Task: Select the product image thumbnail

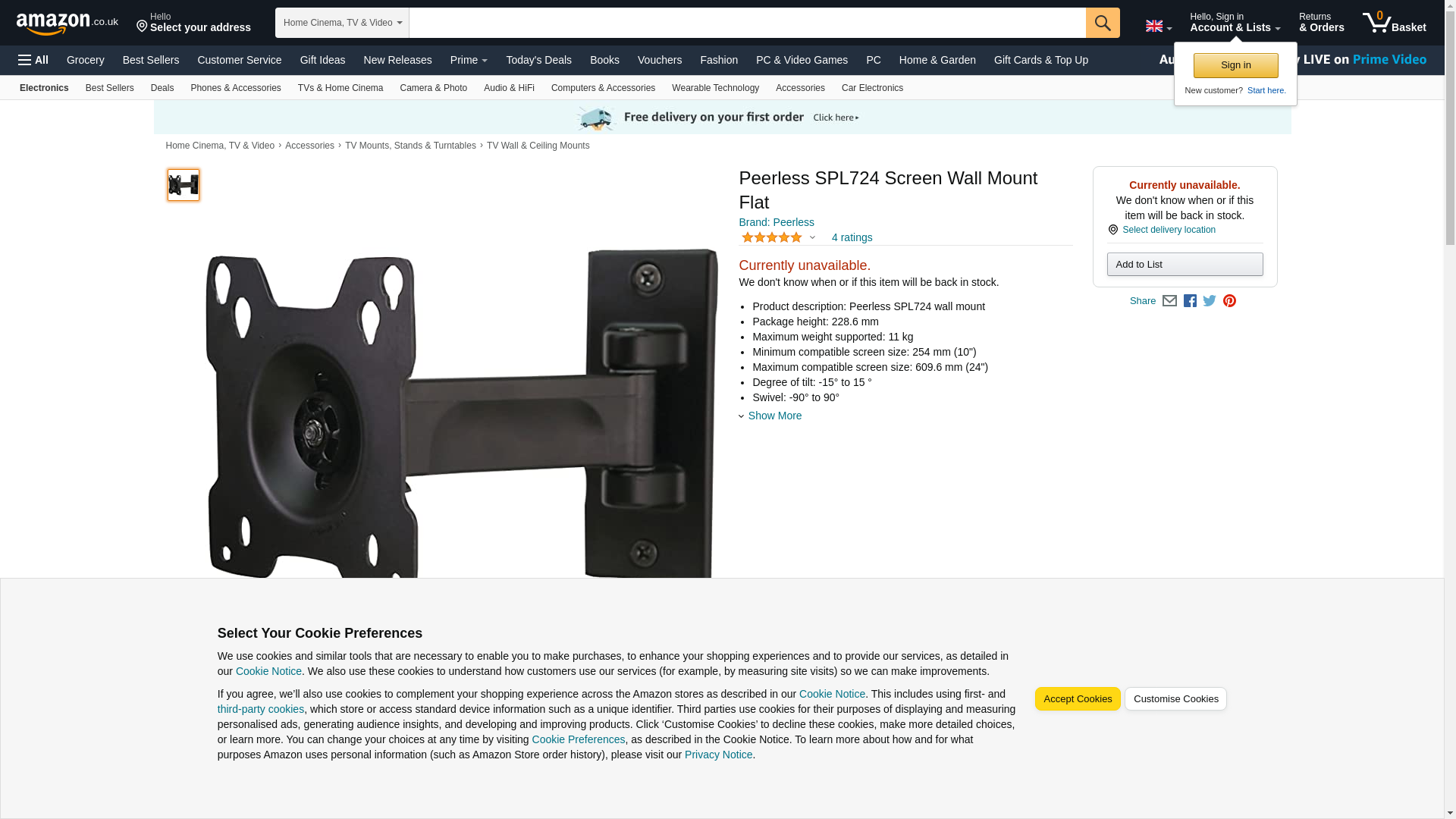Action: [x=184, y=185]
